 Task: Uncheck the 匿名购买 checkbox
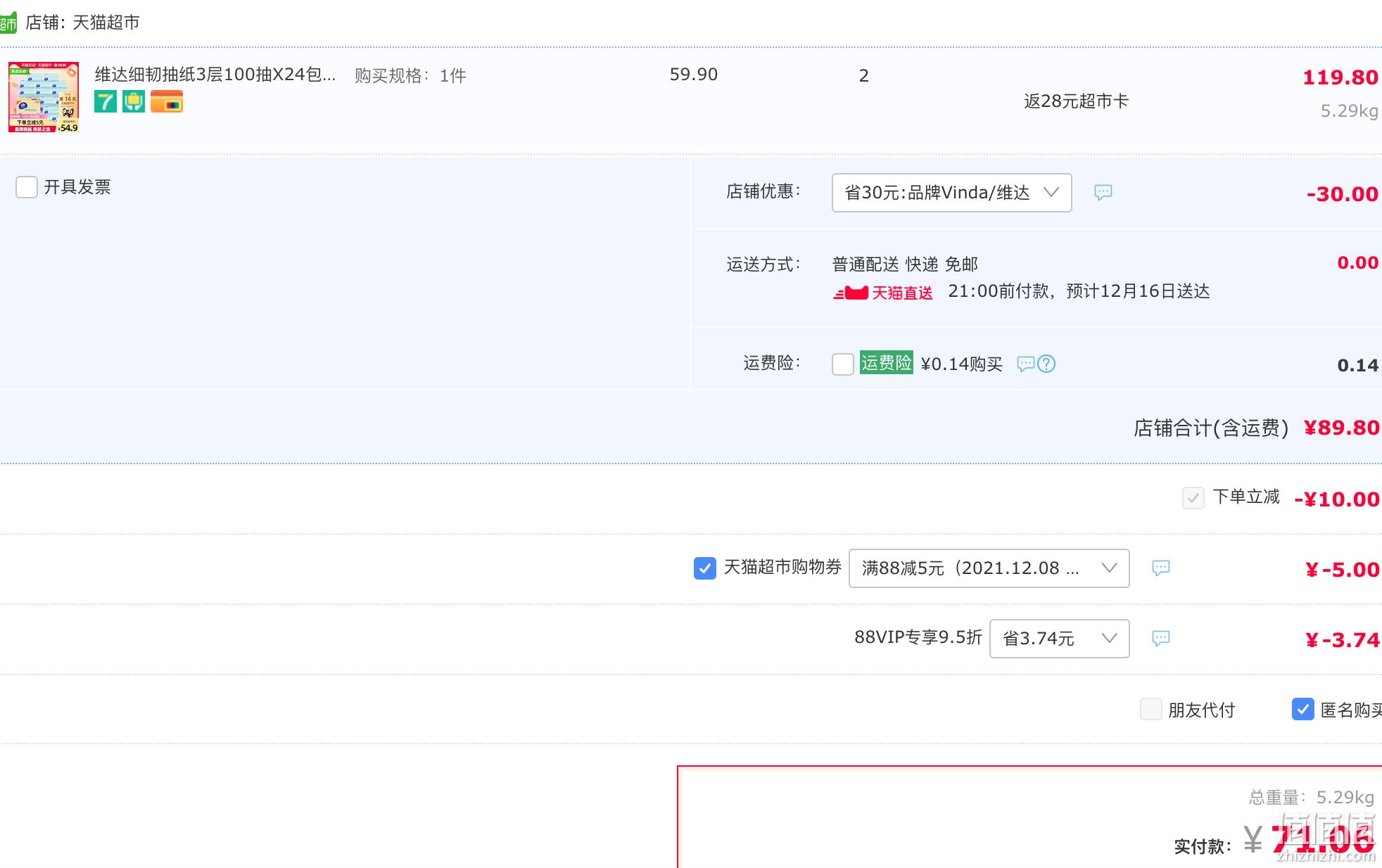[1303, 709]
